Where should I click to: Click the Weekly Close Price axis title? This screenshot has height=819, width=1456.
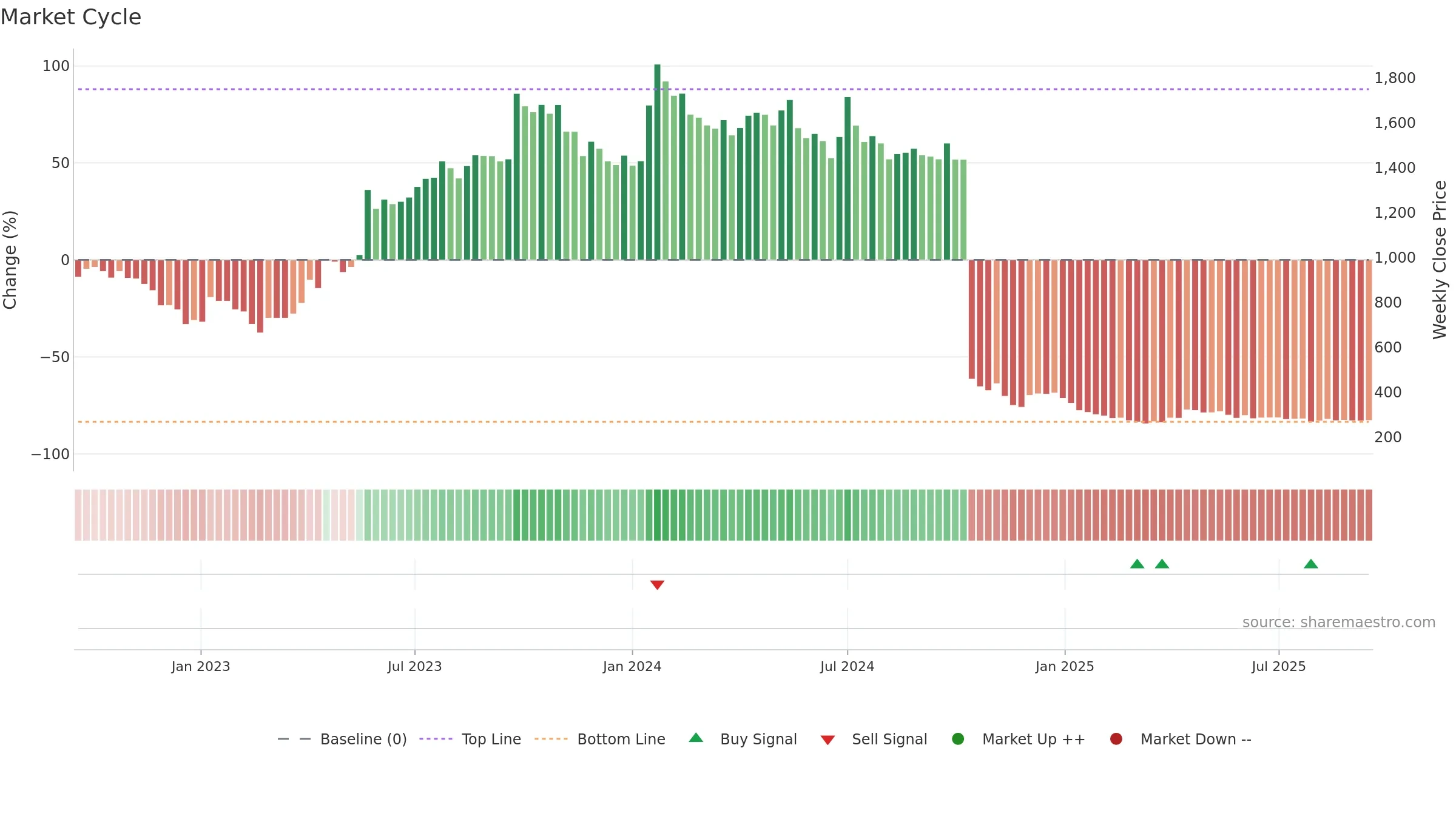[1440, 260]
